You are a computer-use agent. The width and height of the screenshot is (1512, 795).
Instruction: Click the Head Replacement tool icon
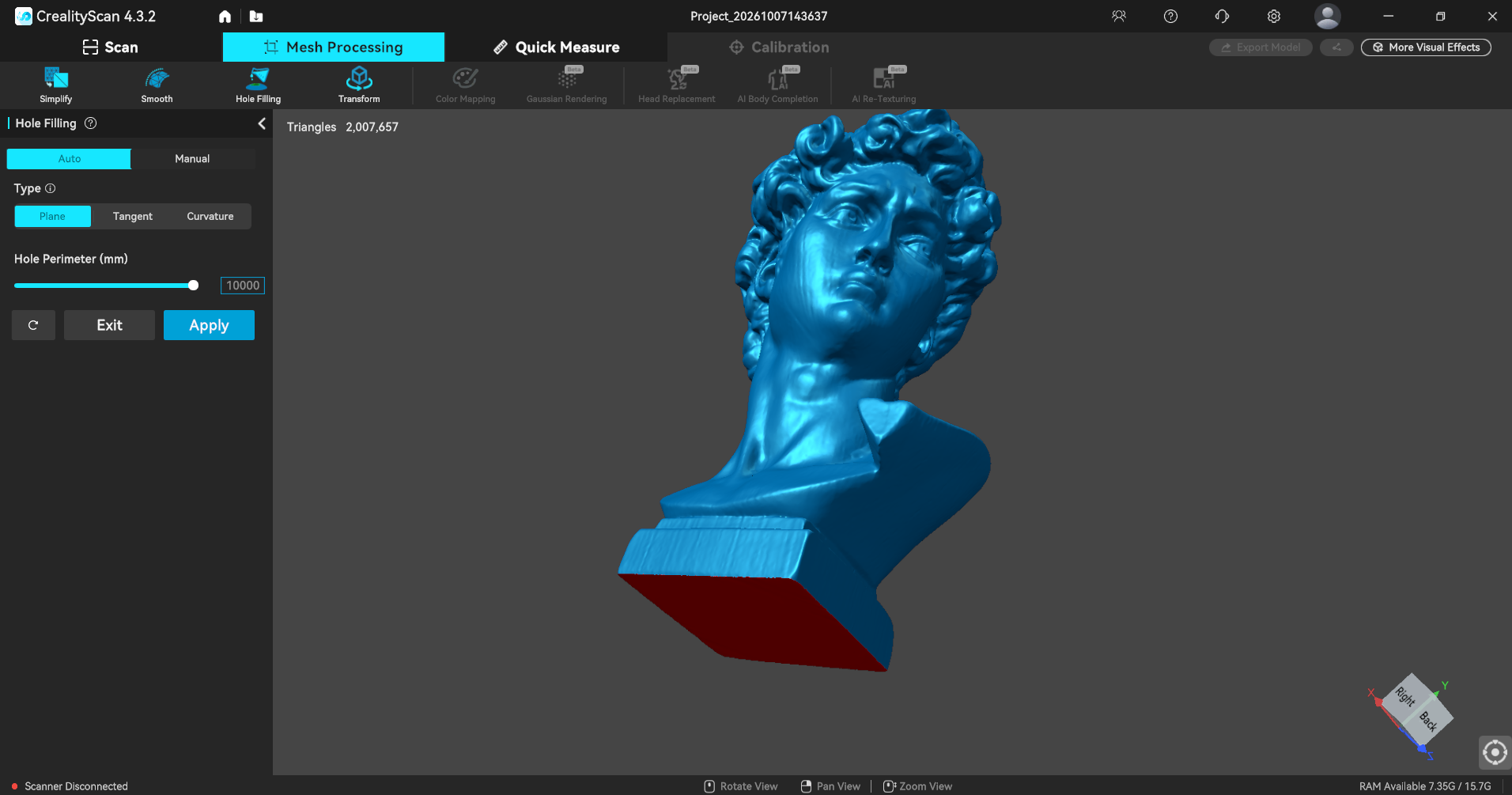click(x=677, y=78)
